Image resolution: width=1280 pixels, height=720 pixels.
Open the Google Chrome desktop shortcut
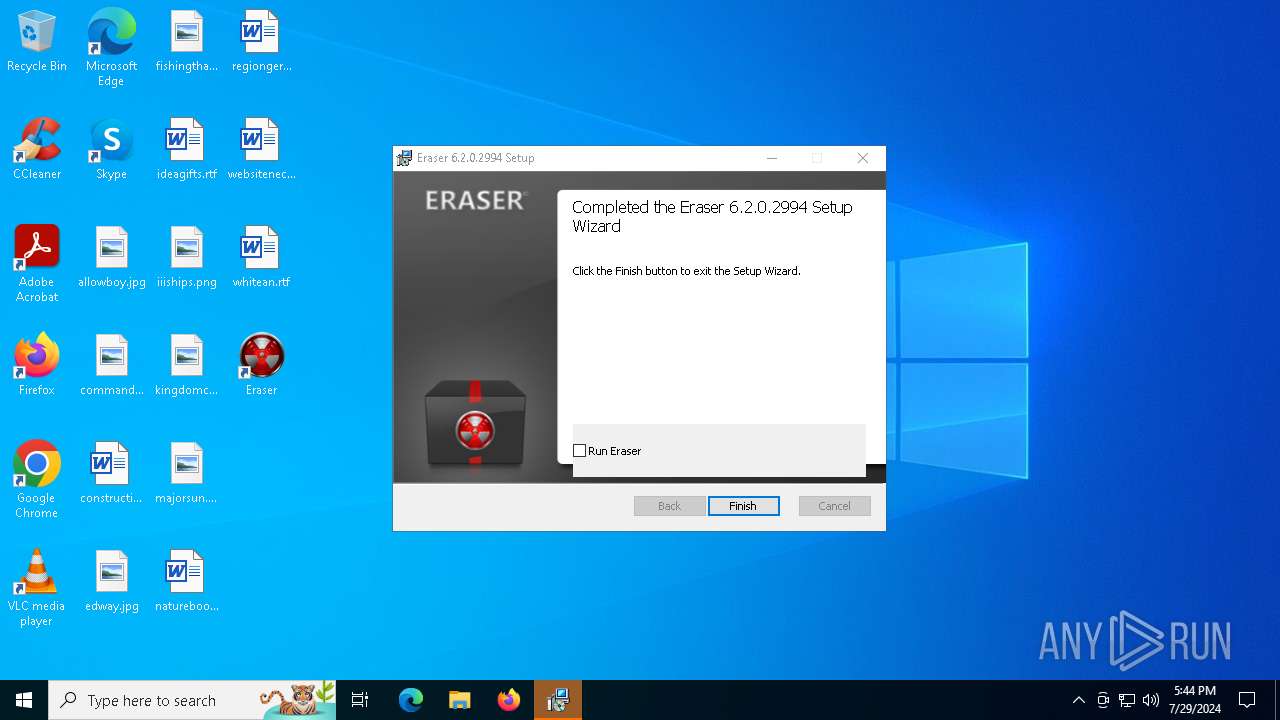coord(37,480)
